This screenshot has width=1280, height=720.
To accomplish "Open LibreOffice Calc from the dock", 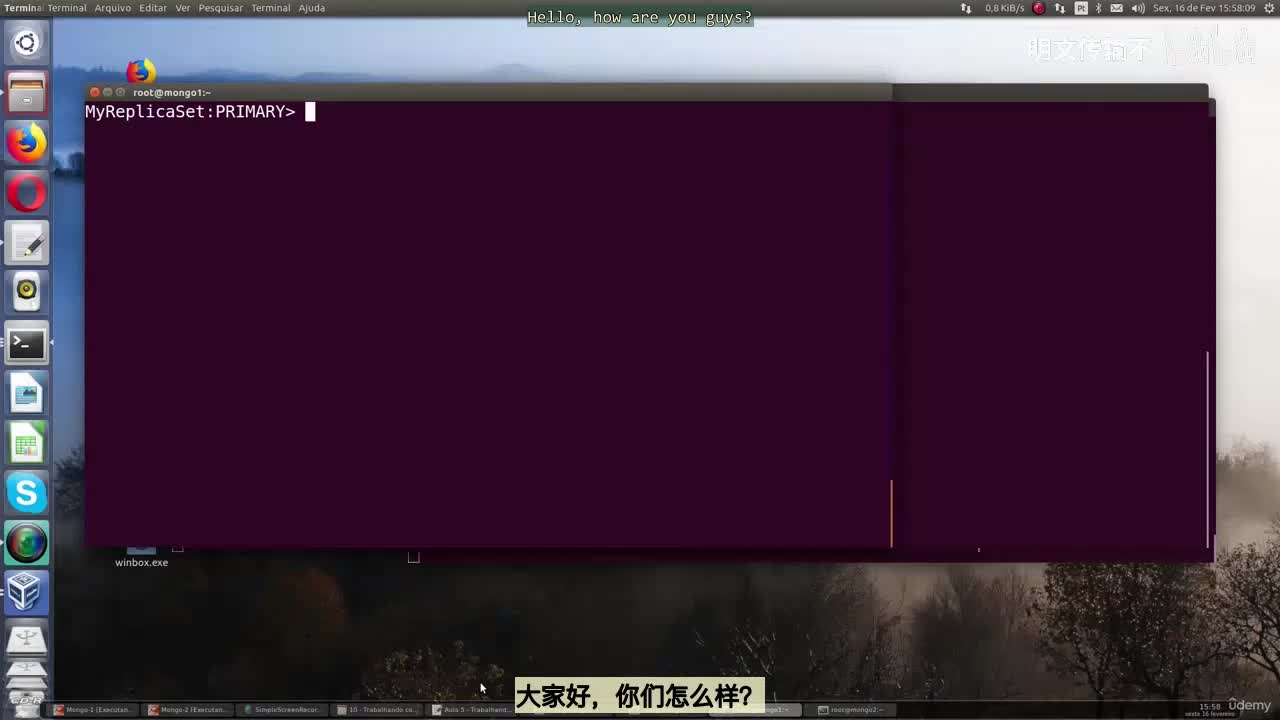I will pyautogui.click(x=26, y=443).
